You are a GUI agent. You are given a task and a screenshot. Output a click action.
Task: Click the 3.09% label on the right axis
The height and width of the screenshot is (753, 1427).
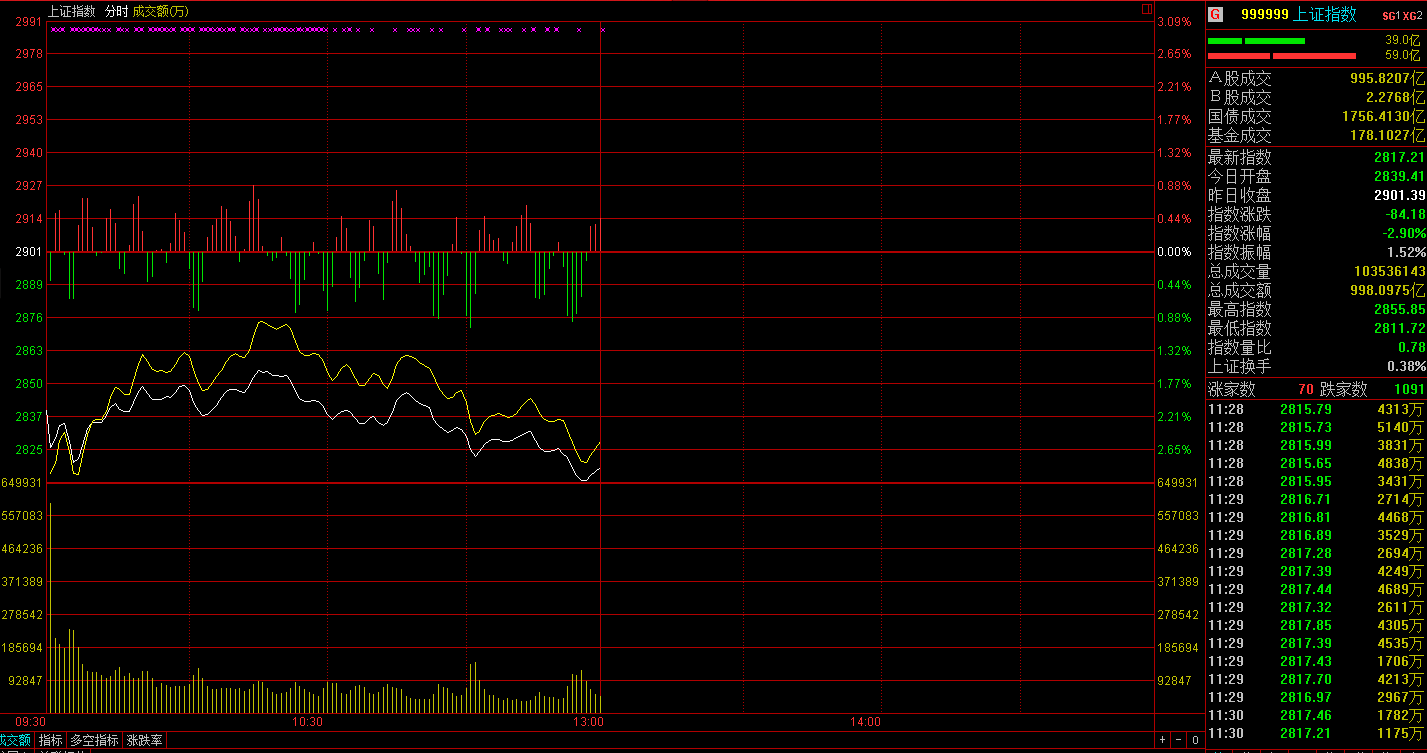pos(1173,21)
